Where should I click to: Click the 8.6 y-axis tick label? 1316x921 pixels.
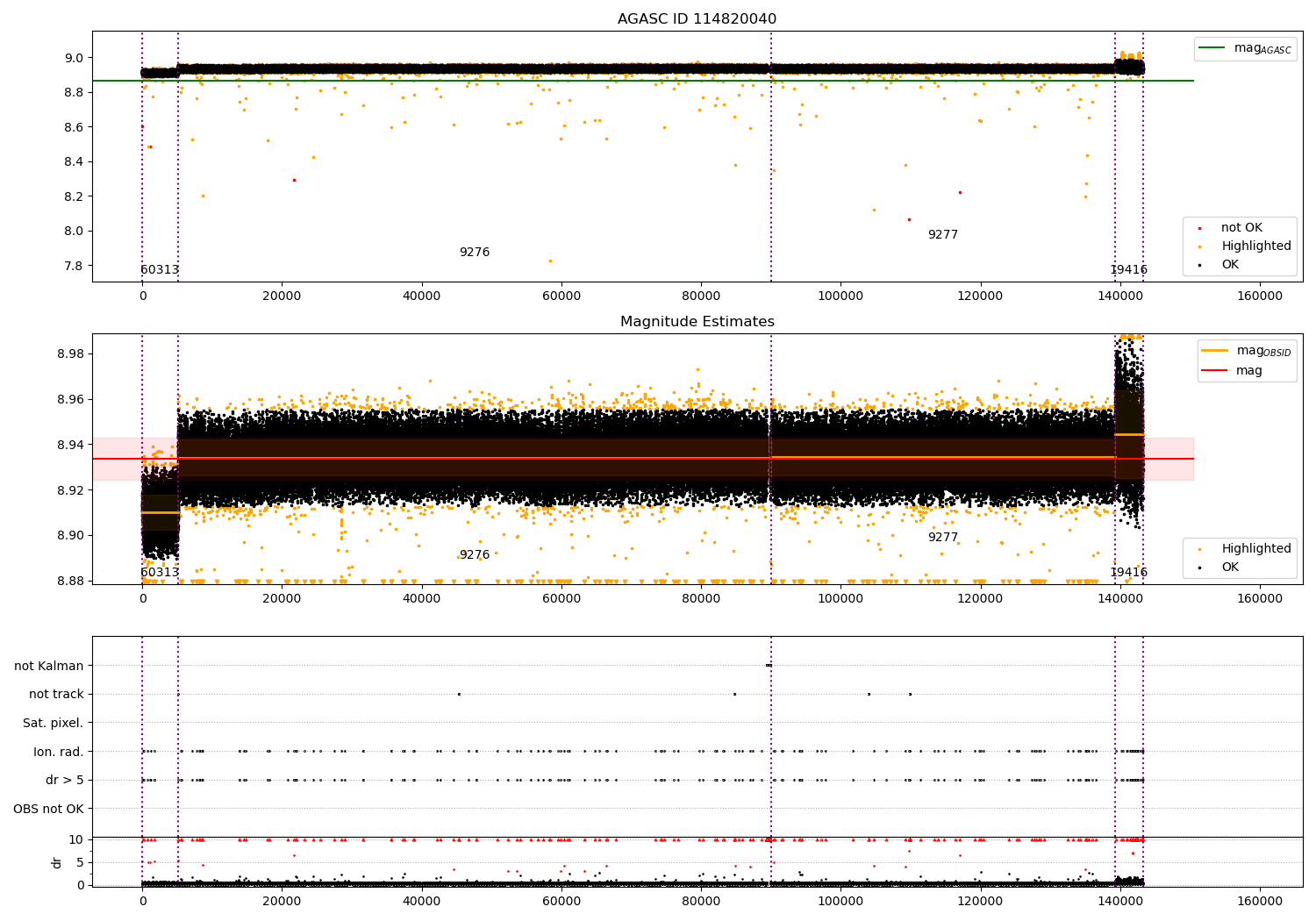(x=75, y=128)
